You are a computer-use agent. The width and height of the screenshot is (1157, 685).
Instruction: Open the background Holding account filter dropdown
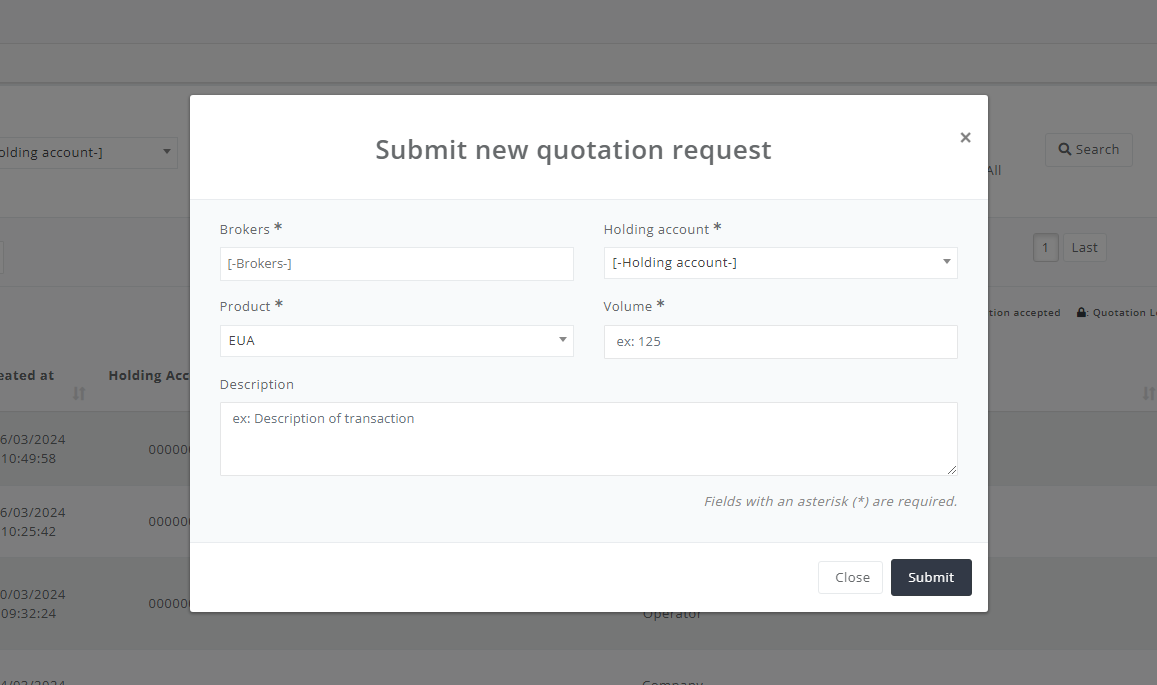87,153
